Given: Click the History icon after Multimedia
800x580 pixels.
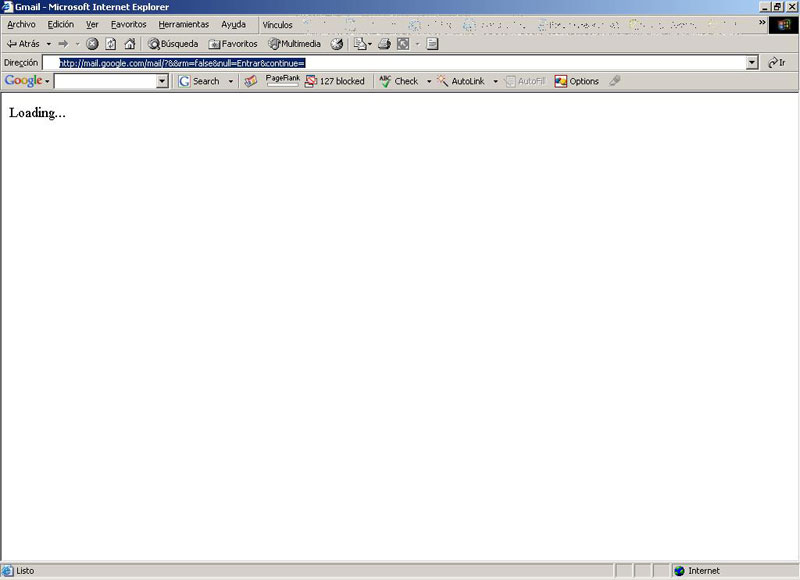Looking at the screenshot, I should tap(337, 44).
